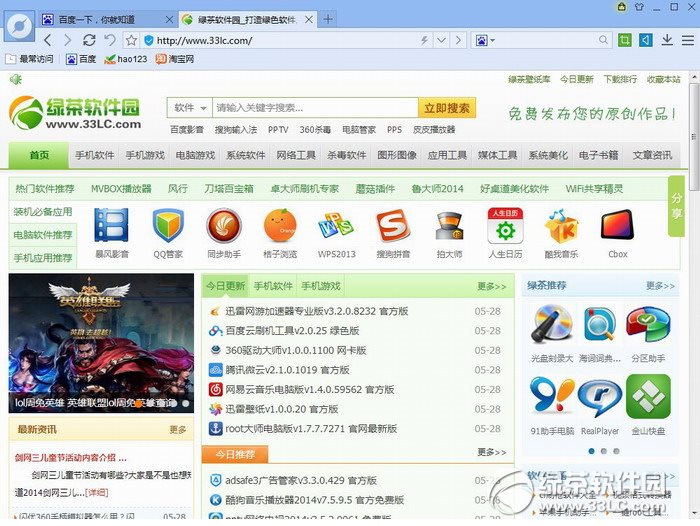Click the green screenshot crop icon
This screenshot has height=526, width=700.
pyautogui.click(x=625, y=41)
